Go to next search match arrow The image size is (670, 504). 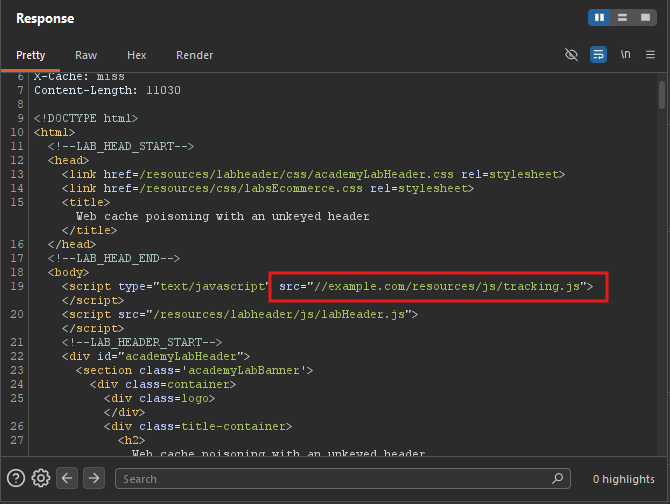pos(94,478)
